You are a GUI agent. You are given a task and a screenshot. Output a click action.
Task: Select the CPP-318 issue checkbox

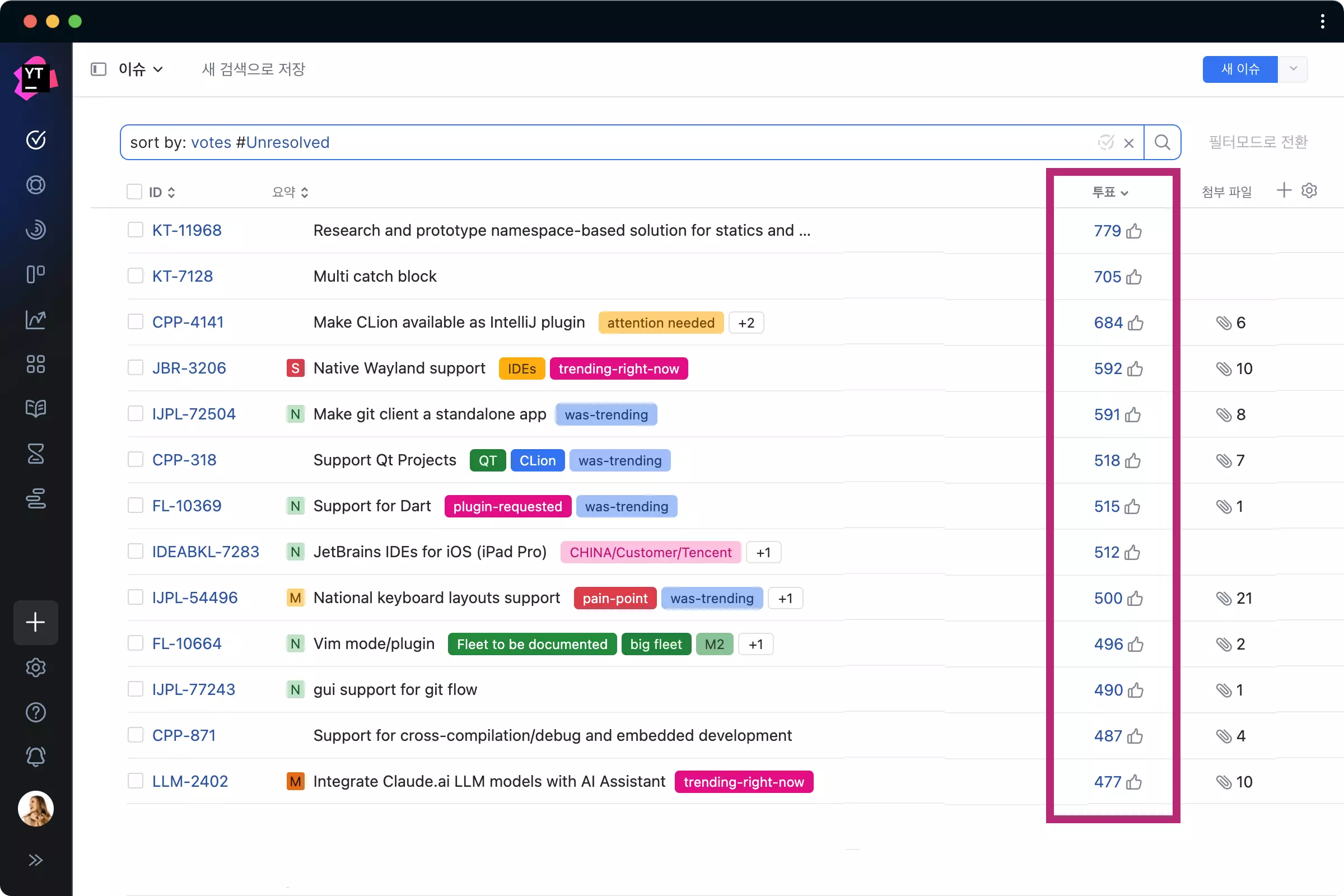[136, 459]
